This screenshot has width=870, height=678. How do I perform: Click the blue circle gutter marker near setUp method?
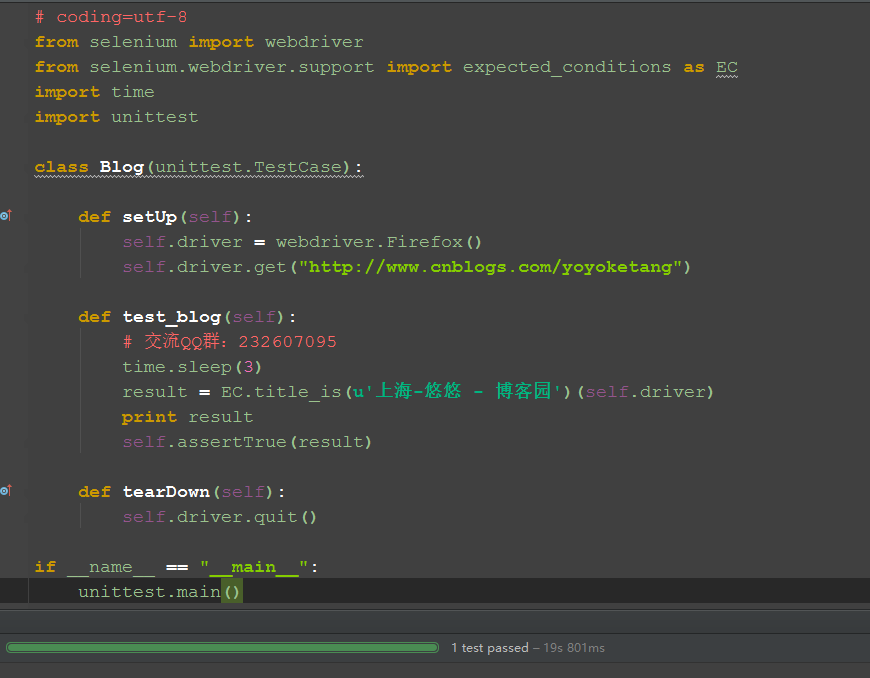(x=4, y=213)
